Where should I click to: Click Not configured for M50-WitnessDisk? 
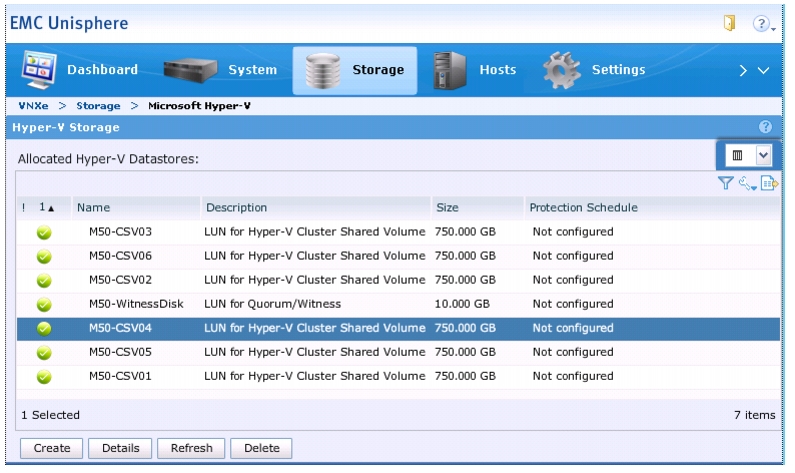tap(573, 304)
